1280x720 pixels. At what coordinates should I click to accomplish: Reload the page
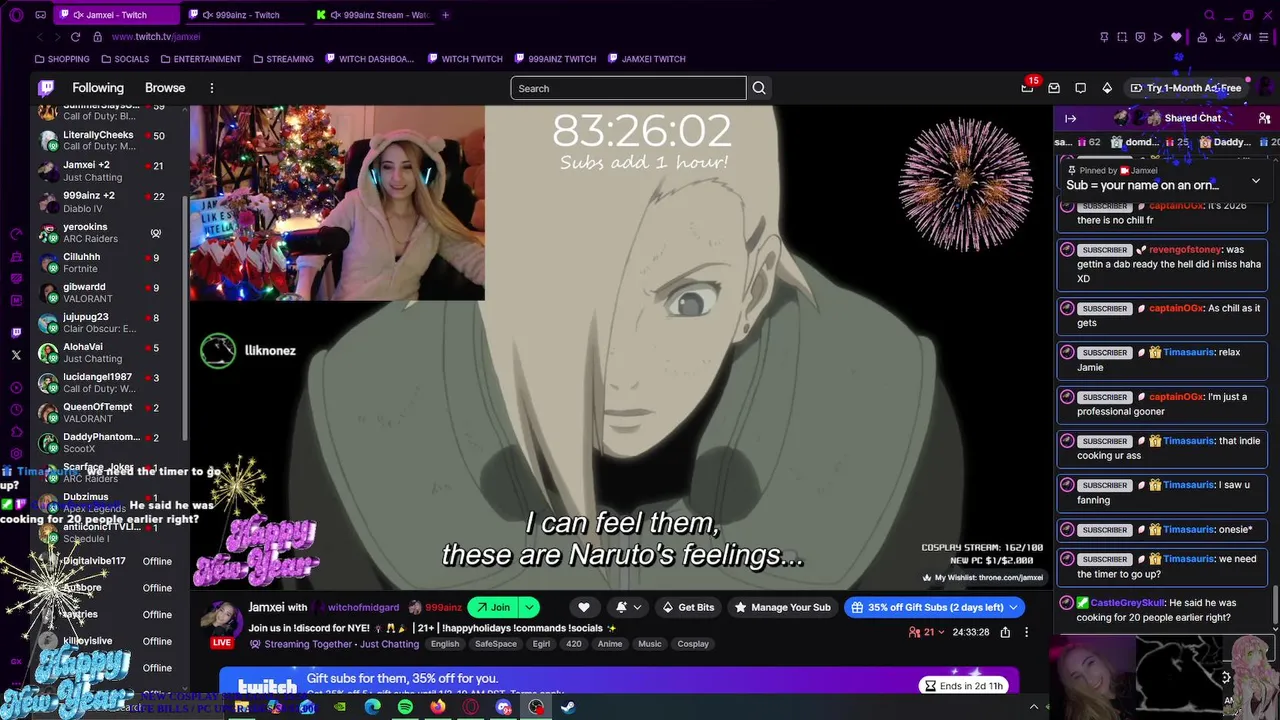pyautogui.click(x=75, y=37)
